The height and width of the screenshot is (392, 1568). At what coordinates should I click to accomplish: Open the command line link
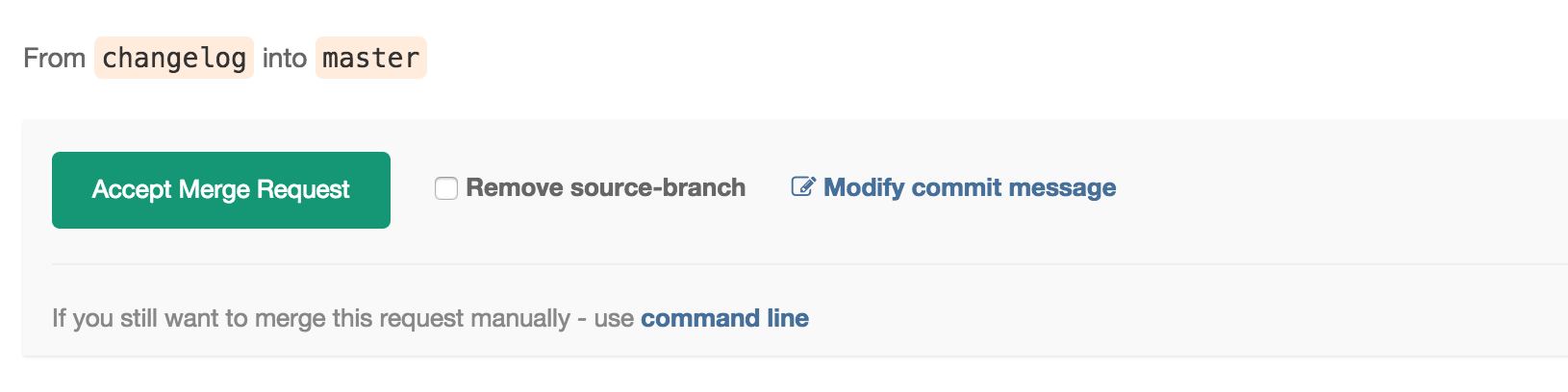point(724,318)
